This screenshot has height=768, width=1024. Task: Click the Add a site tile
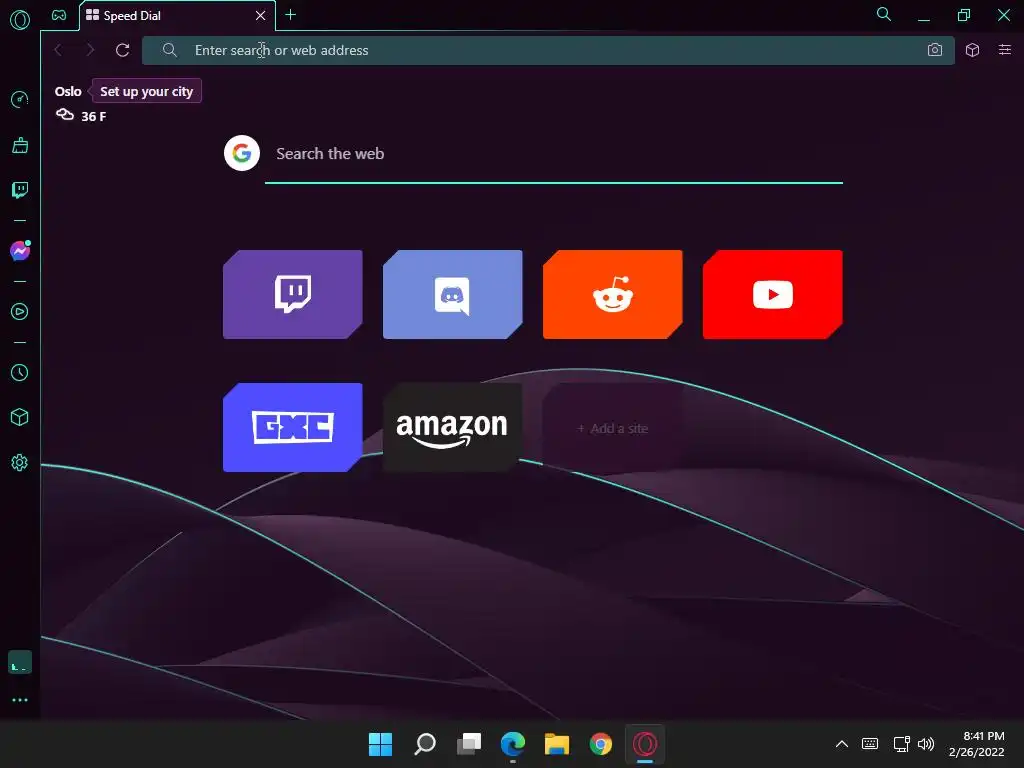(x=613, y=428)
